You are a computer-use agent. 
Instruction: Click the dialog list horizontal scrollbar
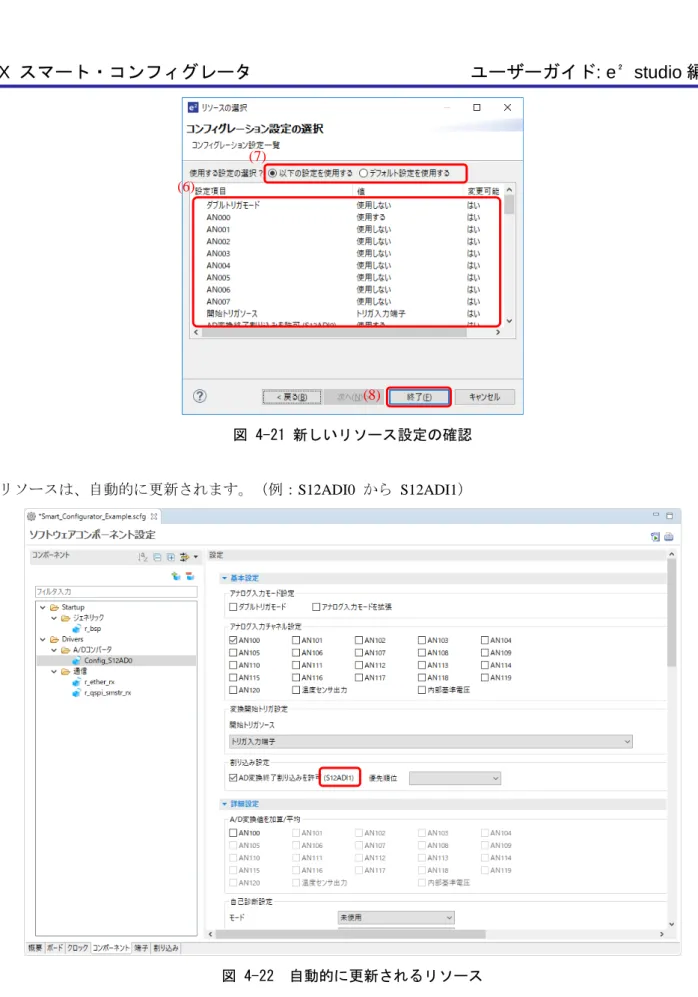pyautogui.click(x=333, y=332)
